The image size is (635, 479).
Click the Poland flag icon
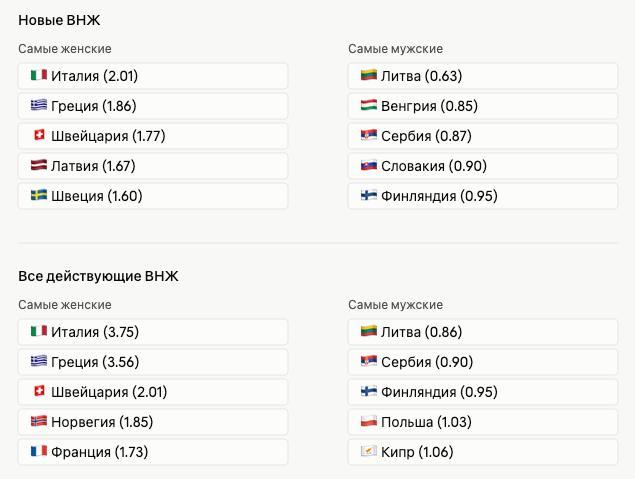tap(369, 421)
